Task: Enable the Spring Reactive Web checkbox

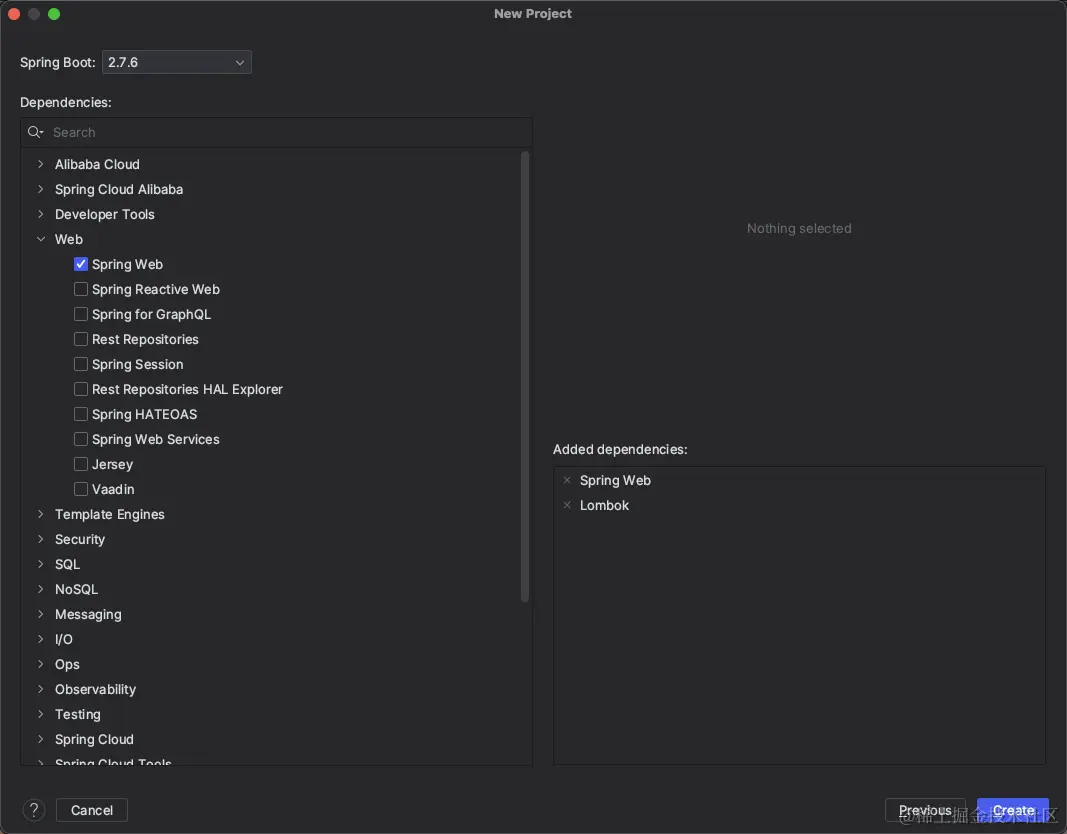Action: click(x=81, y=289)
